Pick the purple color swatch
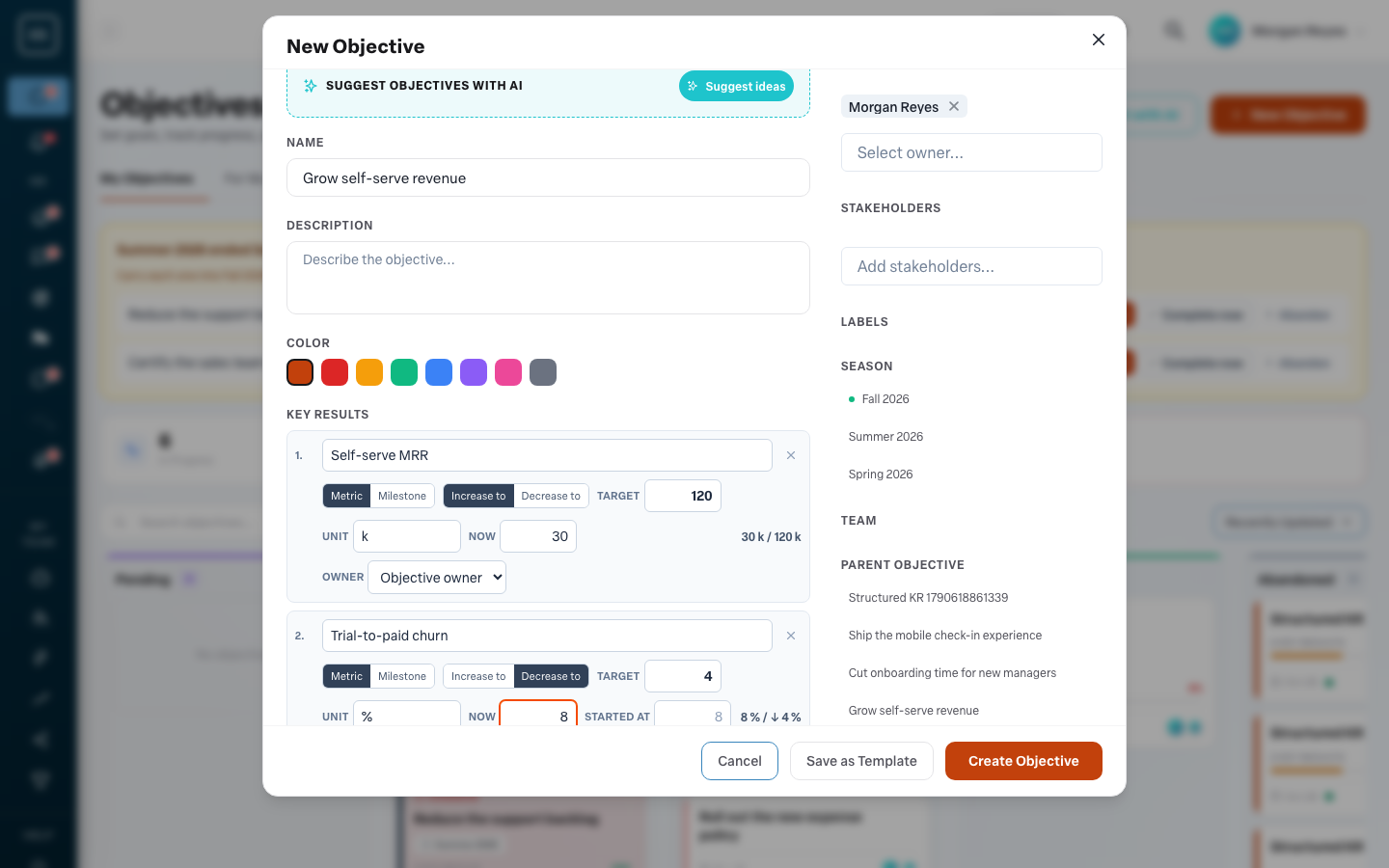Screen dimensions: 1389x868 pyautogui.click(x=474, y=372)
